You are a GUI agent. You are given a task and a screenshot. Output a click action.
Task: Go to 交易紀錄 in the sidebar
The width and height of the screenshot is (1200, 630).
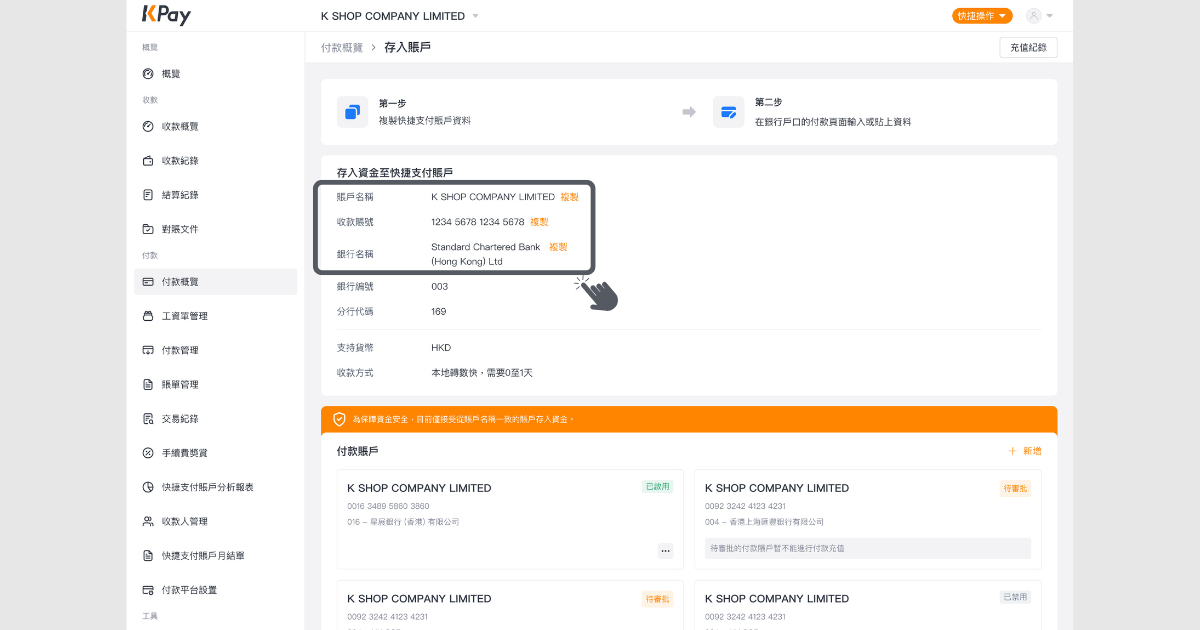pos(180,419)
